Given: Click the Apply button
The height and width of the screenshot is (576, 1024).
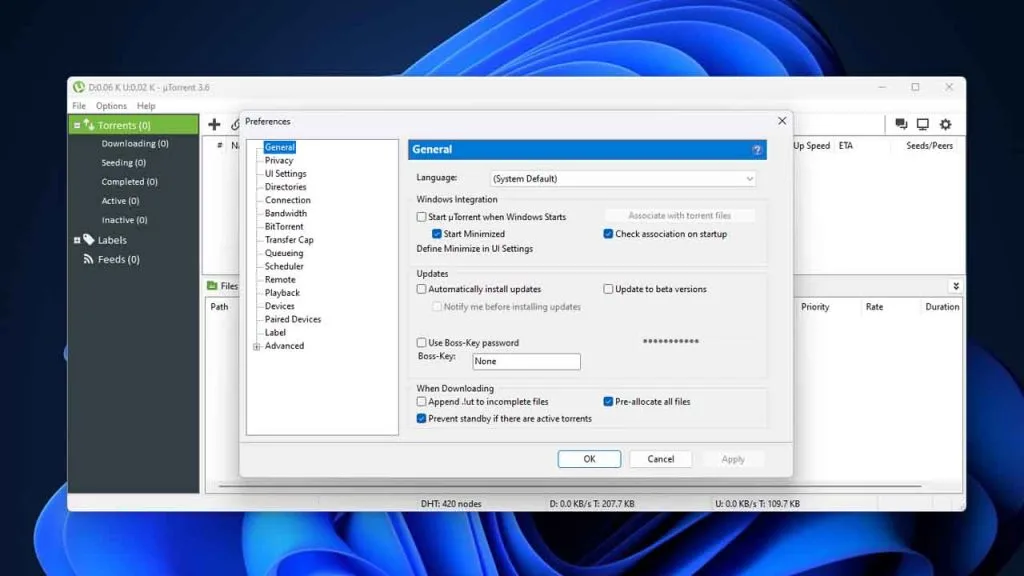Looking at the screenshot, I should pyautogui.click(x=733, y=459).
